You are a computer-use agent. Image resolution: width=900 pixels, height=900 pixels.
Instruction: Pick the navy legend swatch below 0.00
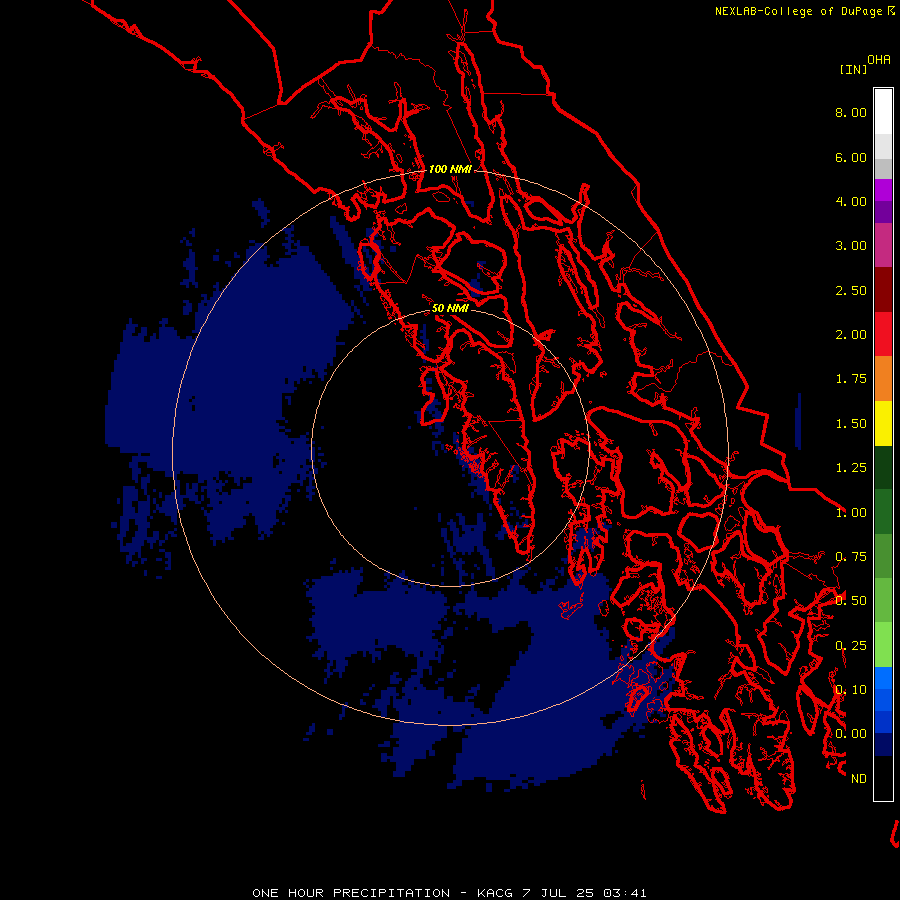883,744
